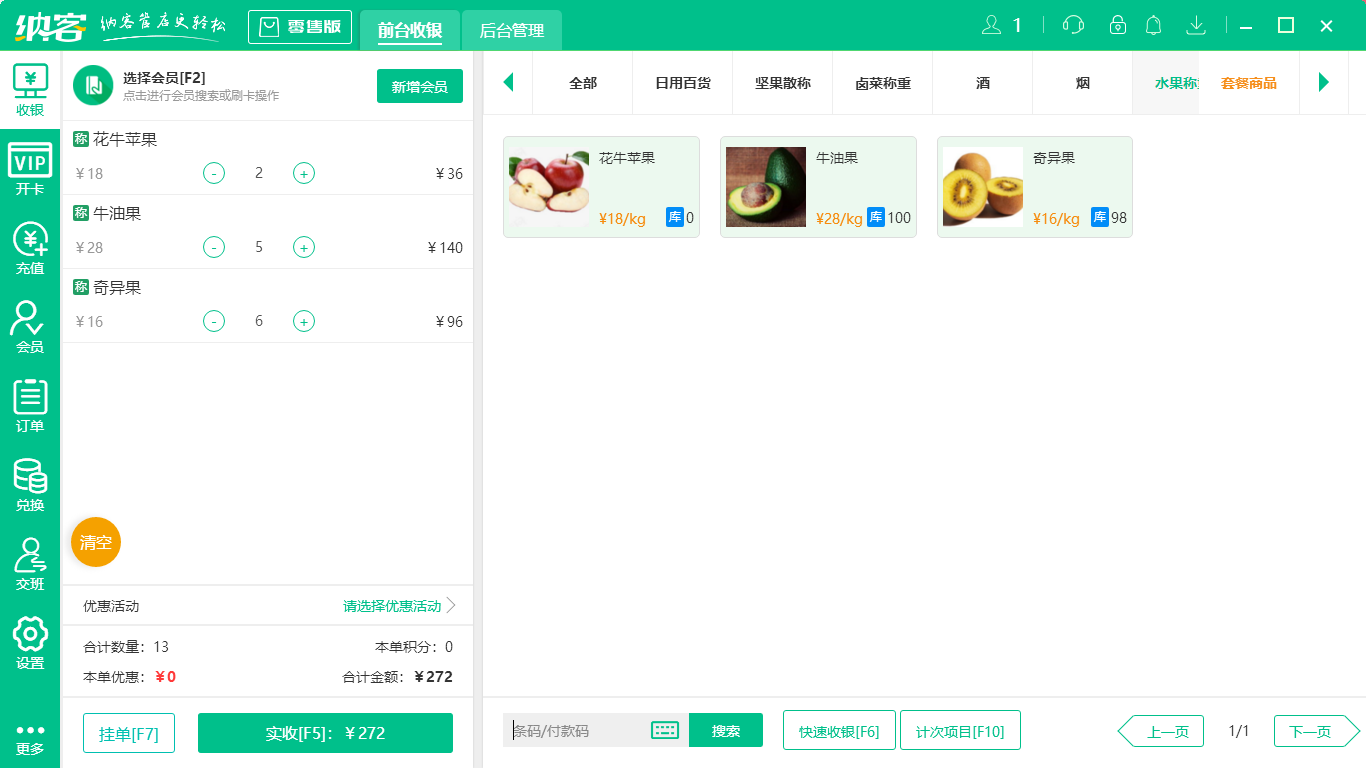Screen dimensions: 1366x768
Task: Click the 花牛苹果 quantity value 2
Action: point(259,173)
